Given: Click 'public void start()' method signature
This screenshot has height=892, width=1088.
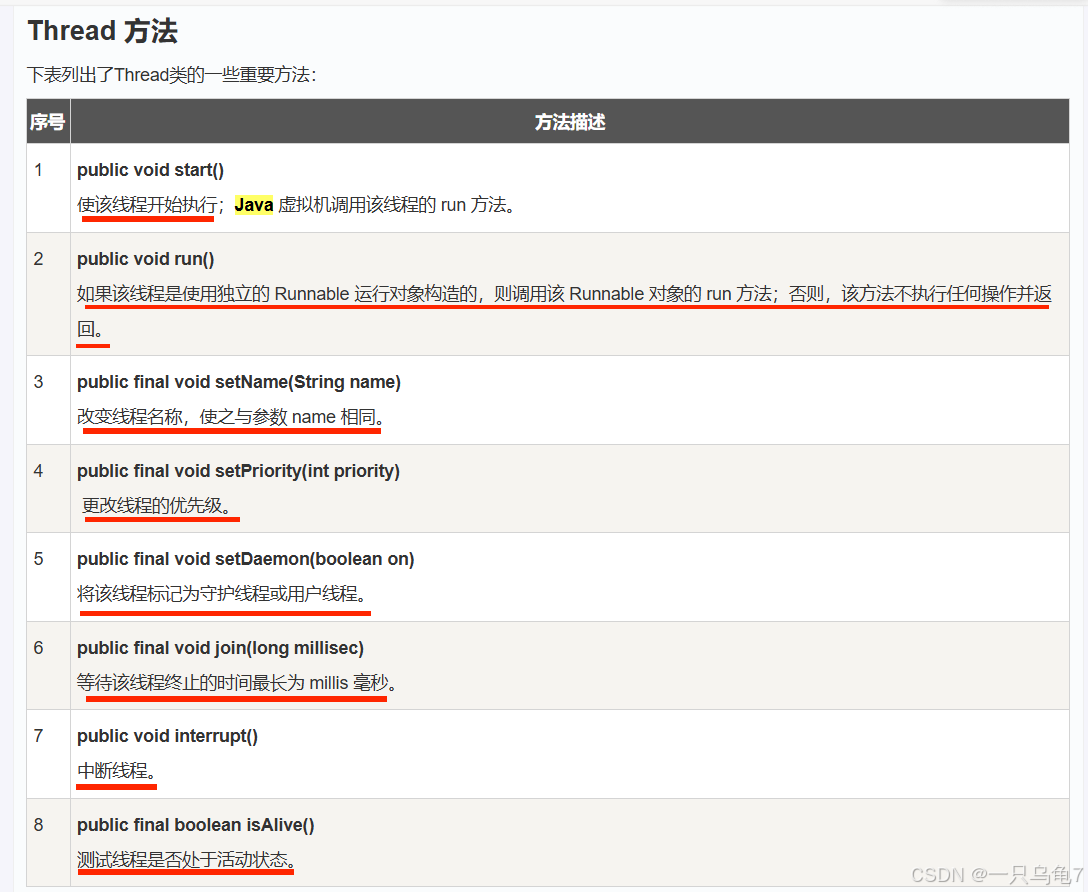Looking at the screenshot, I should point(150,170).
